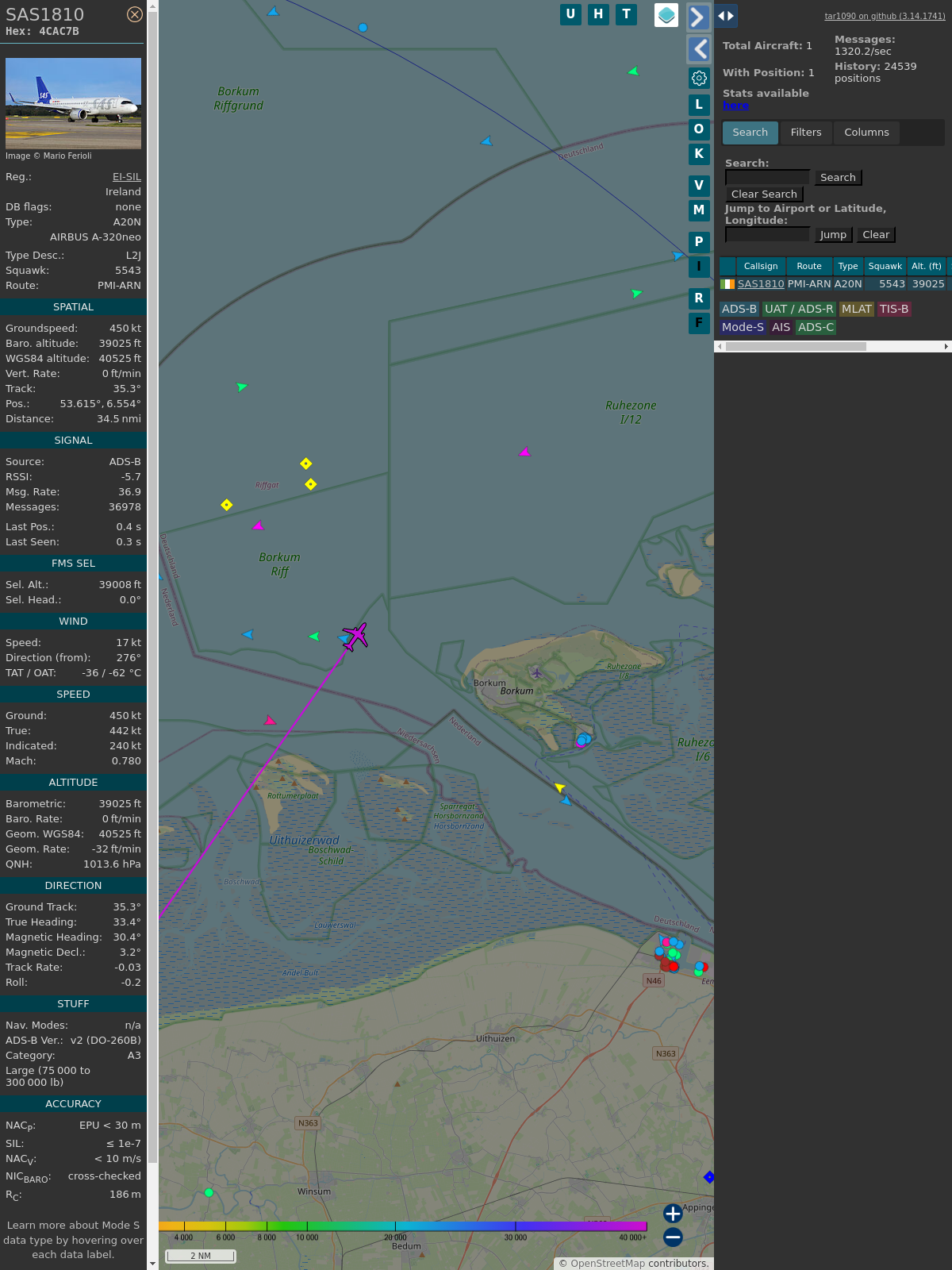Click the N46 road badge on map

tap(654, 981)
